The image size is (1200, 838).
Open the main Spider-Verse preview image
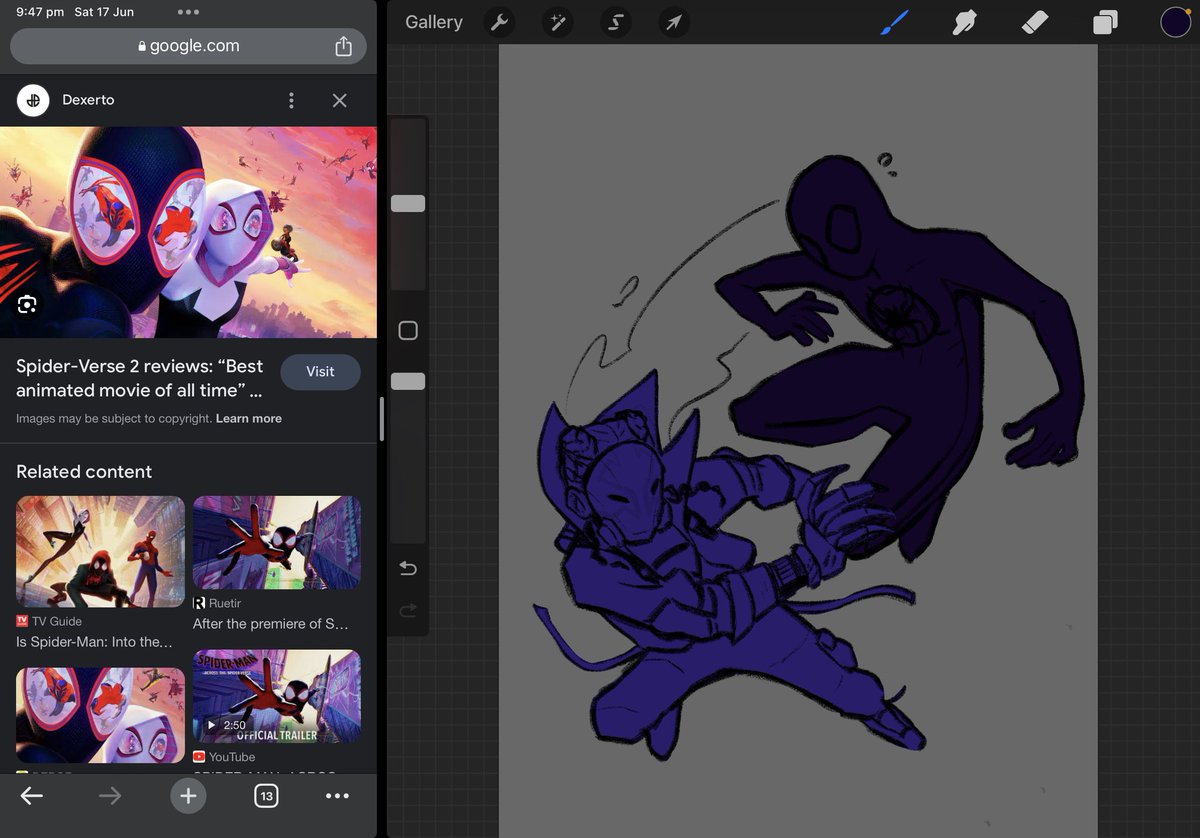188,232
